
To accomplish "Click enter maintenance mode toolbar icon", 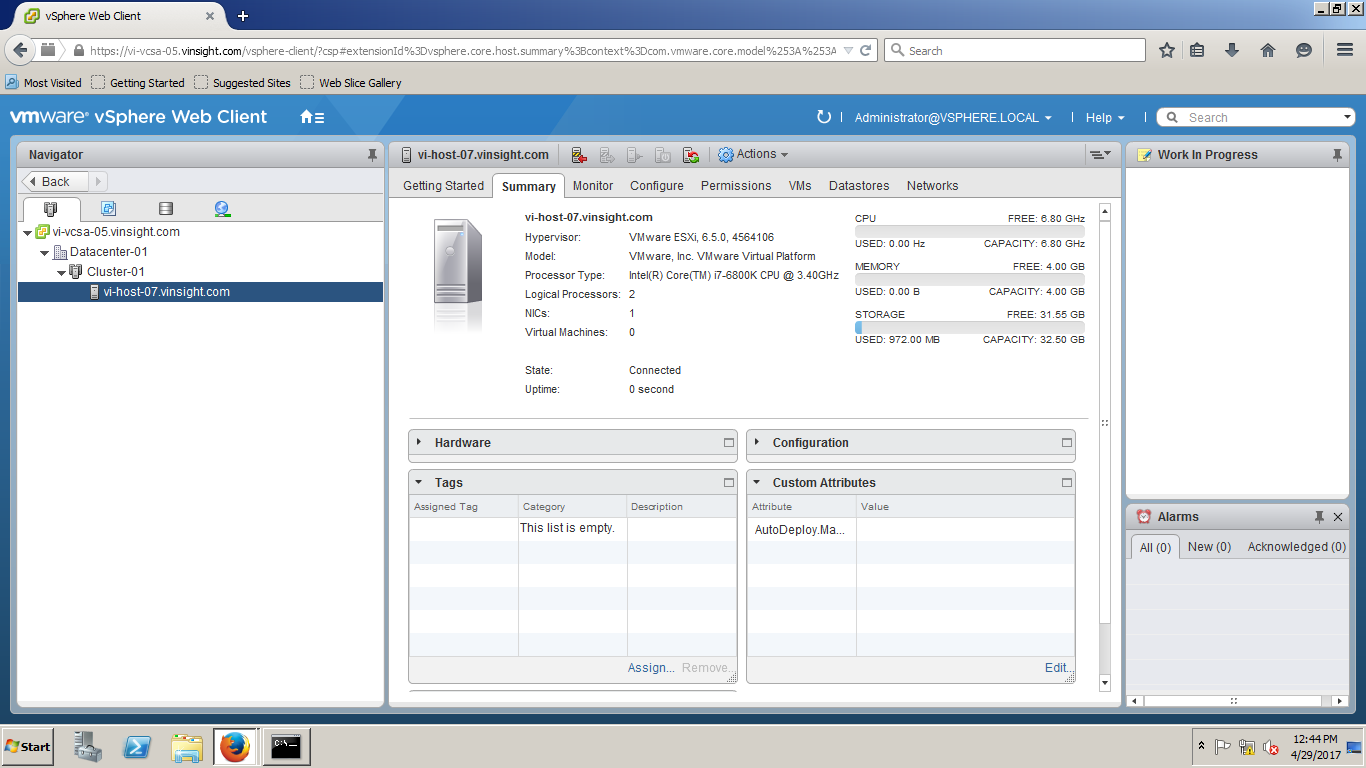I will 578,155.
